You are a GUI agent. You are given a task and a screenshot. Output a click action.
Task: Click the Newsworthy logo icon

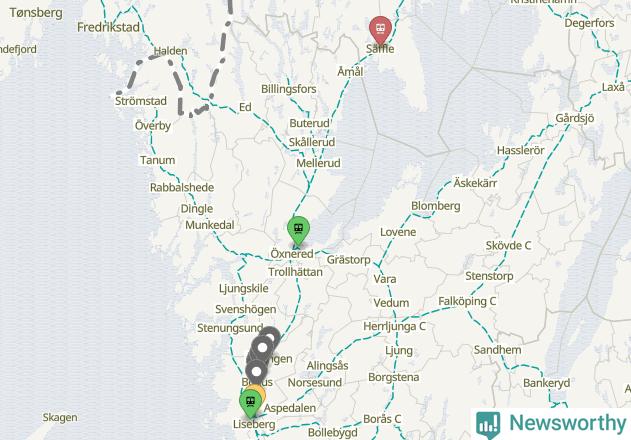[x=488, y=424]
